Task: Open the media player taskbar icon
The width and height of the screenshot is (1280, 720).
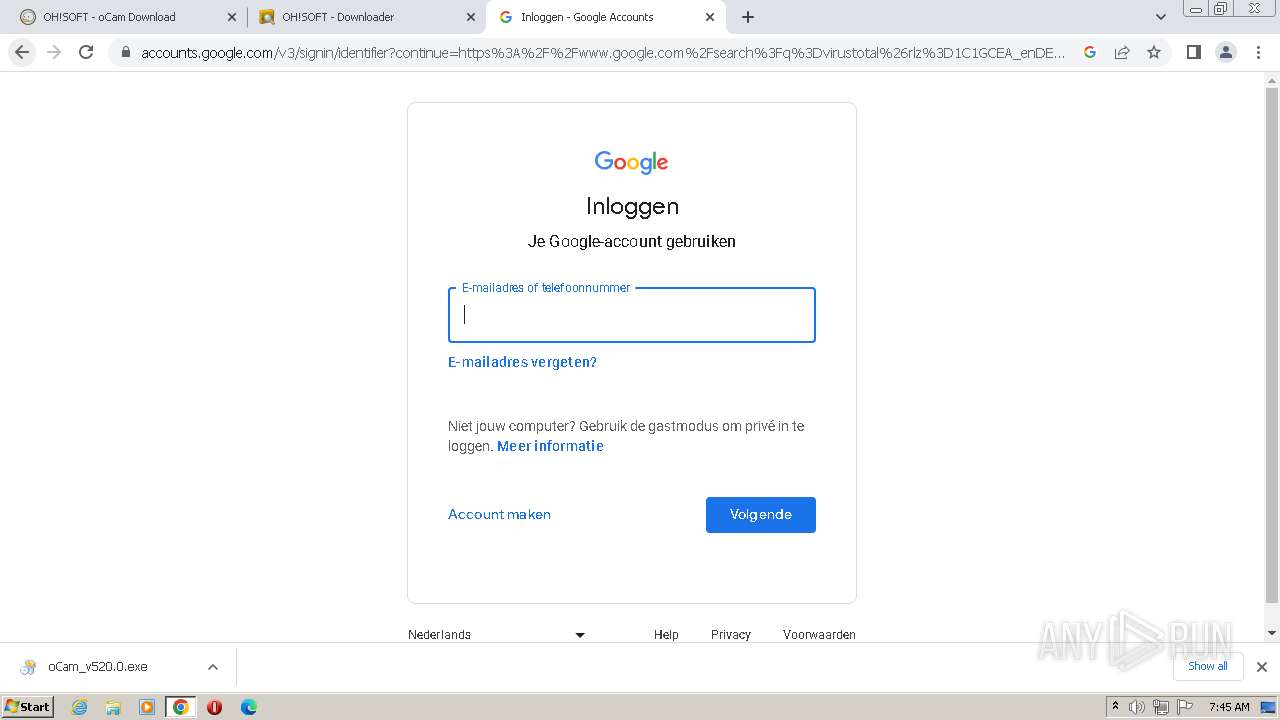Action: (147, 707)
